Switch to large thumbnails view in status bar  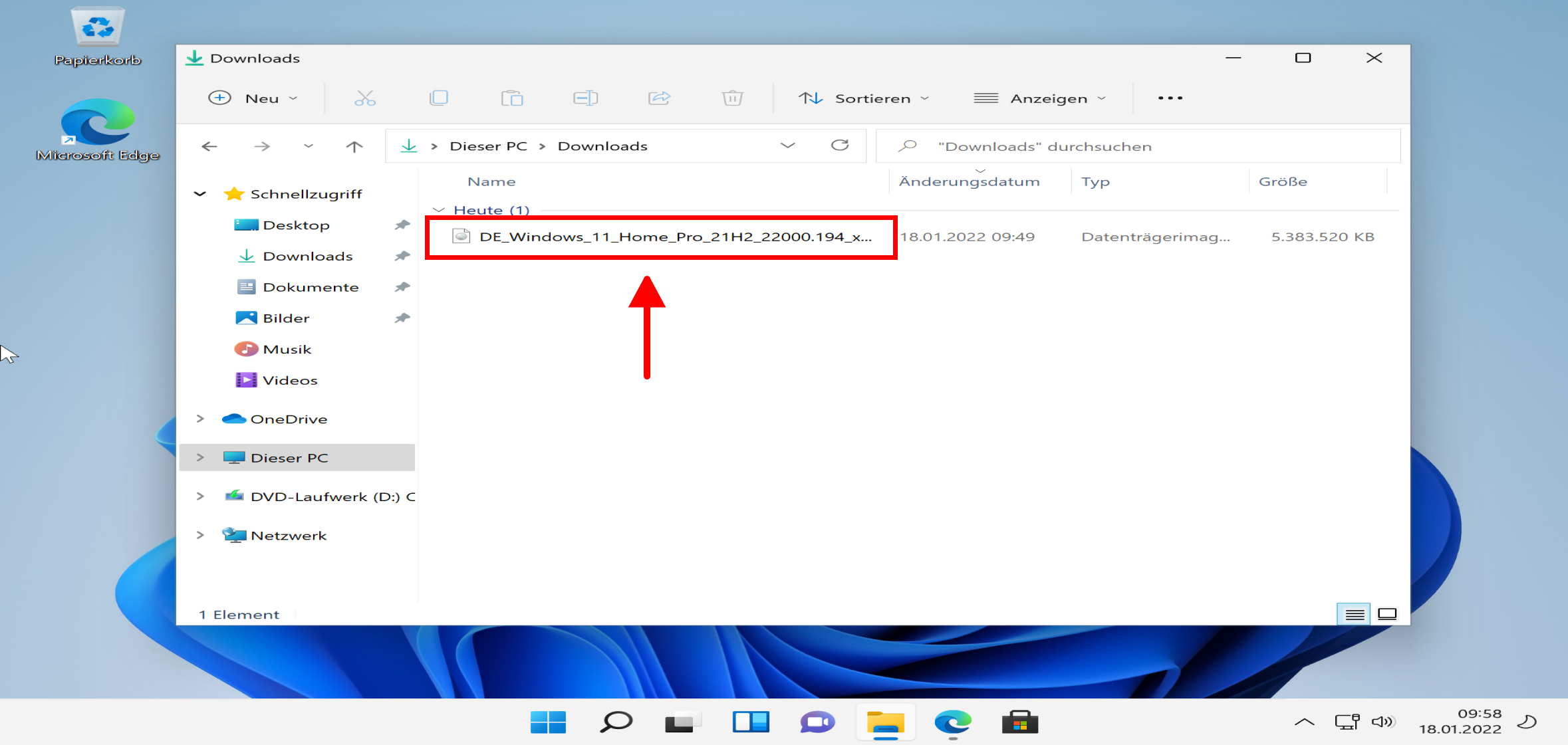[1387, 614]
